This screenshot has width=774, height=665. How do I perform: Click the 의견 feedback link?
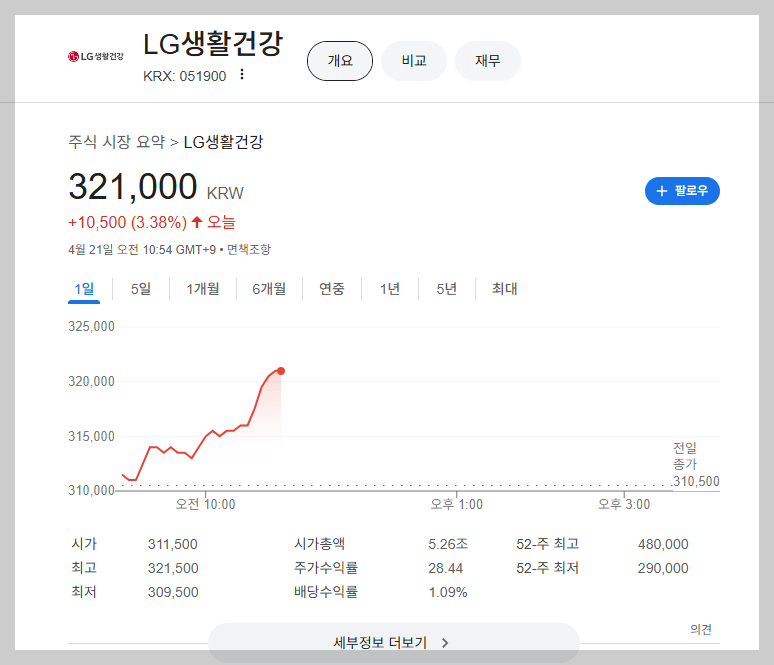701,629
